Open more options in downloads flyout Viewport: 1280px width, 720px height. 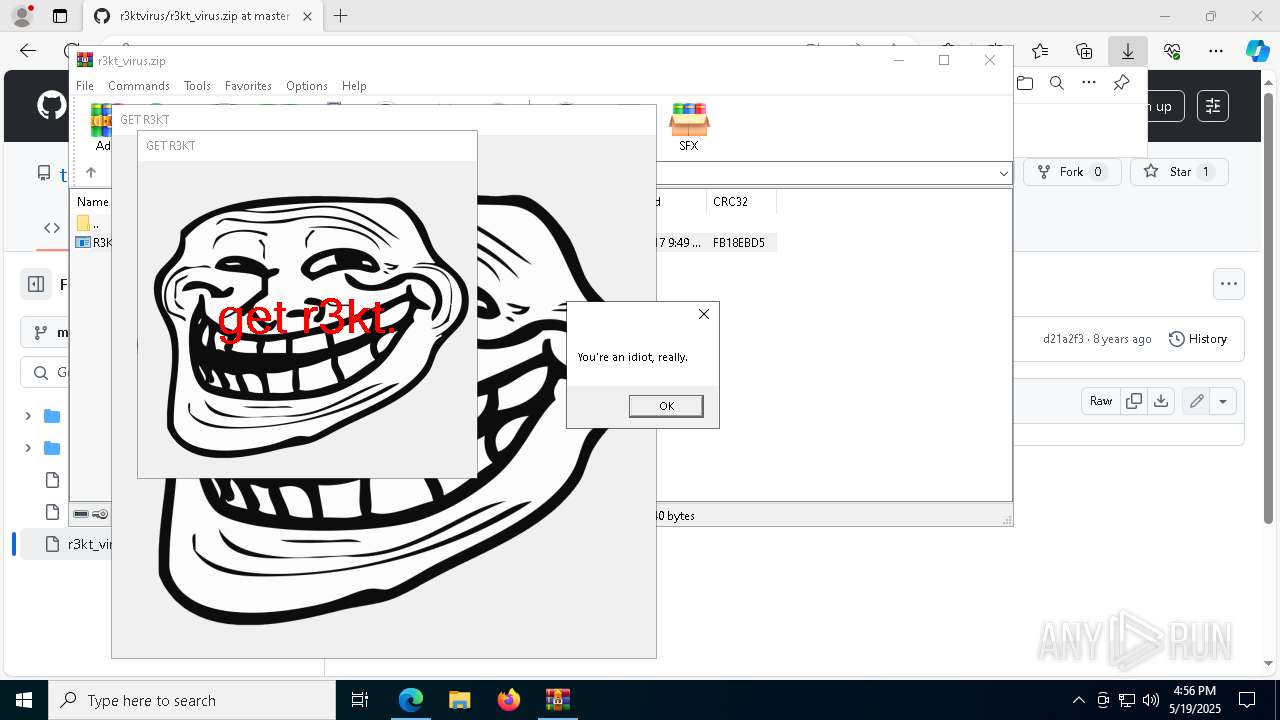coord(1089,83)
